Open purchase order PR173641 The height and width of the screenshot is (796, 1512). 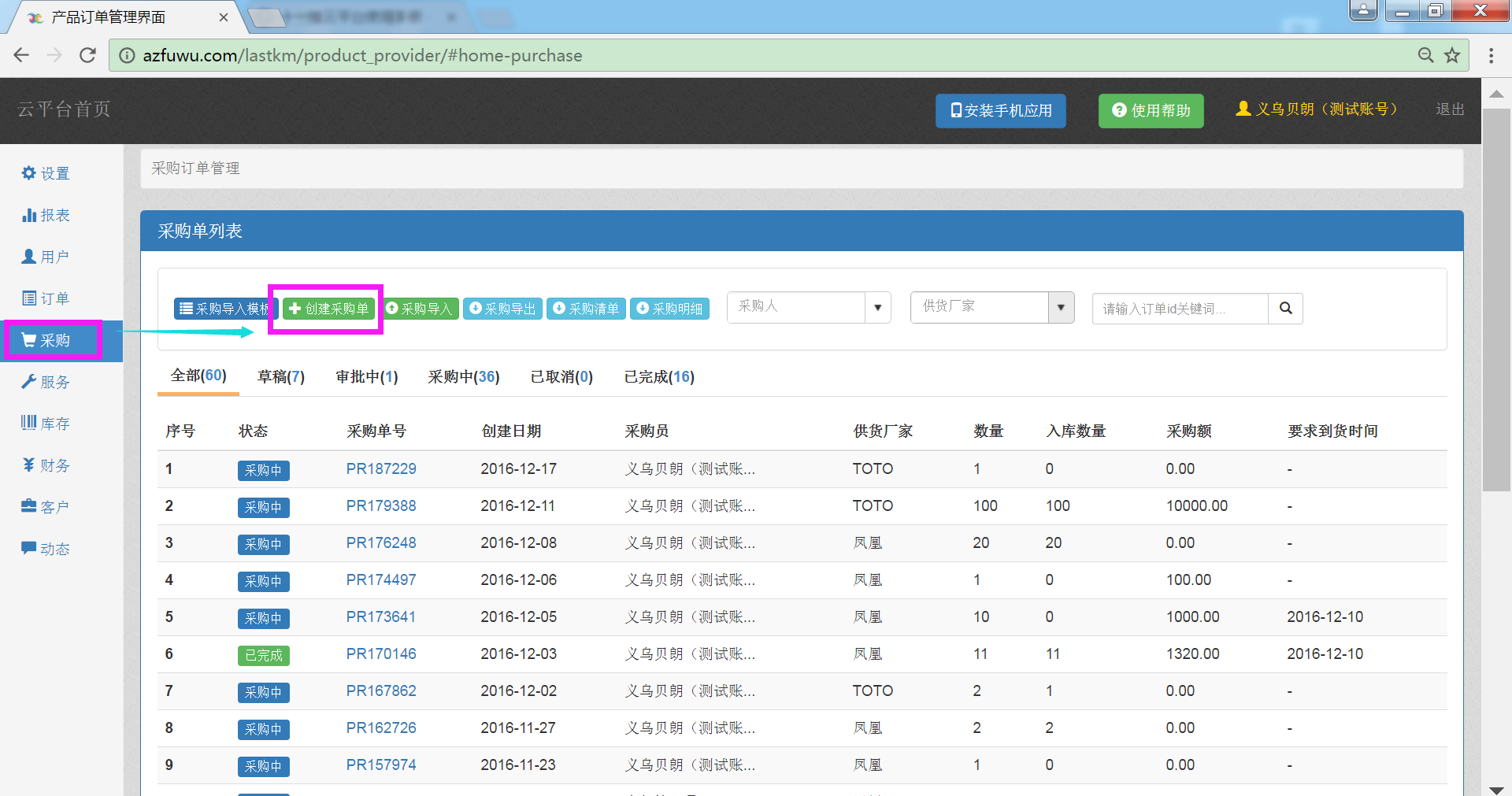[x=381, y=617]
